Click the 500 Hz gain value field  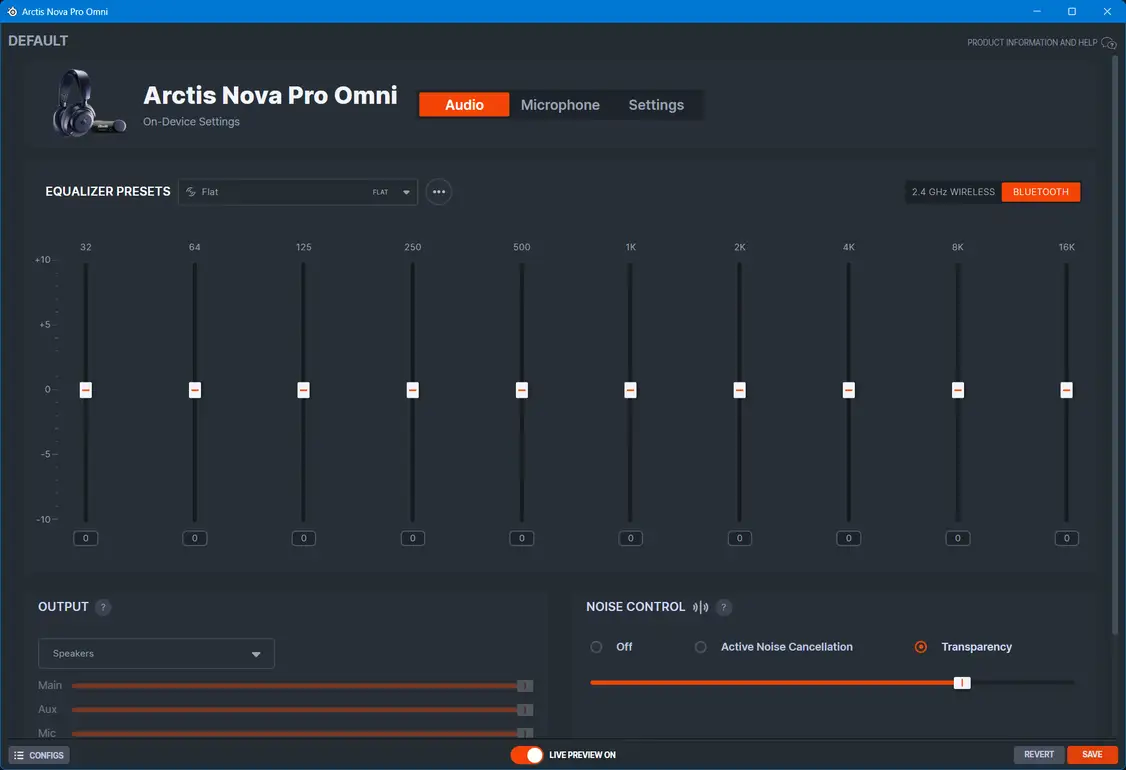[x=522, y=538]
